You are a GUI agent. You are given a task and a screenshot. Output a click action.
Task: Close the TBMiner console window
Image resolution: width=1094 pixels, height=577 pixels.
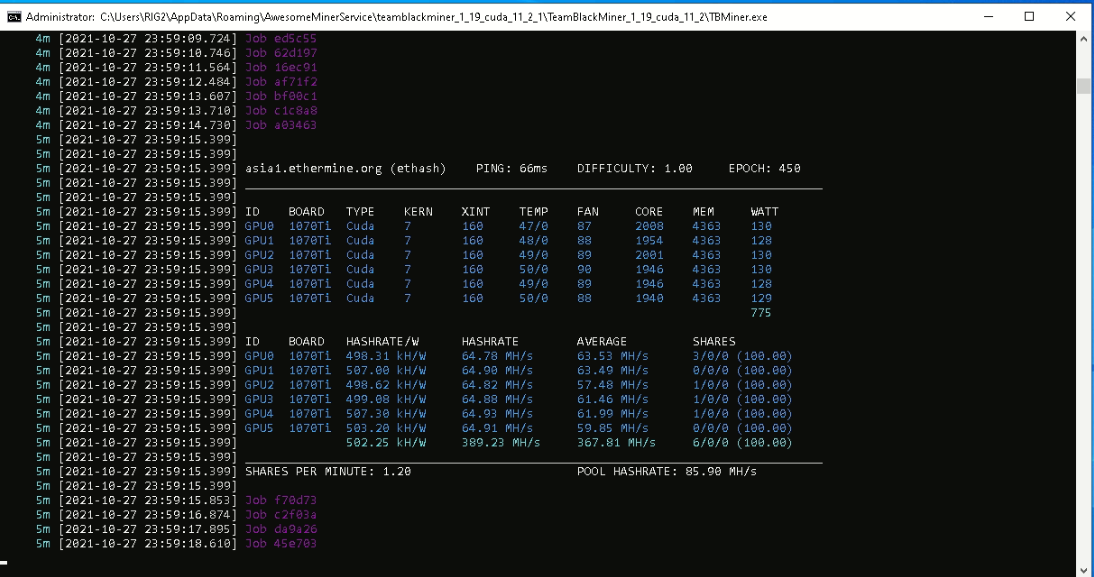coord(1070,17)
